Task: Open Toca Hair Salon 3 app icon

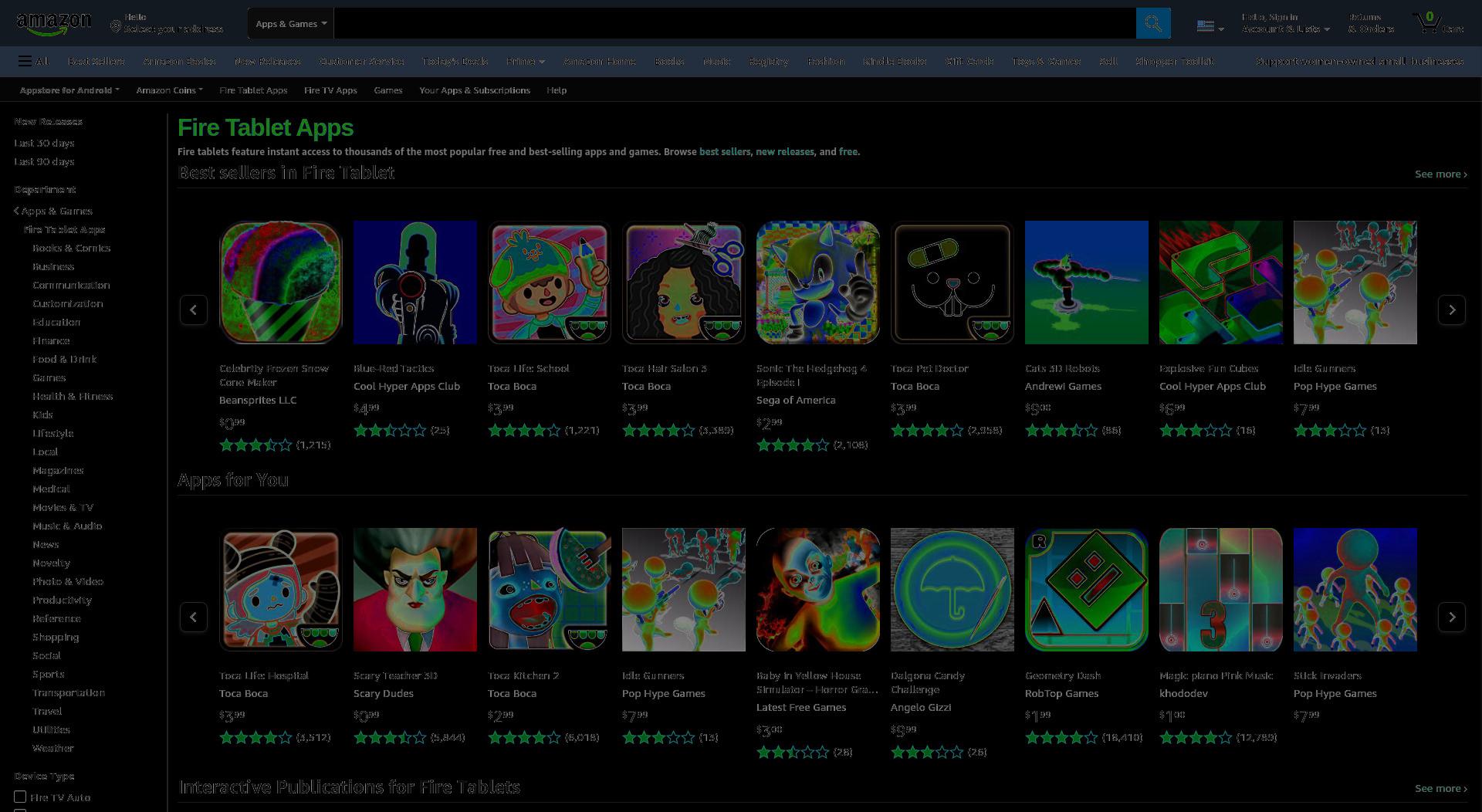Action: click(x=684, y=283)
